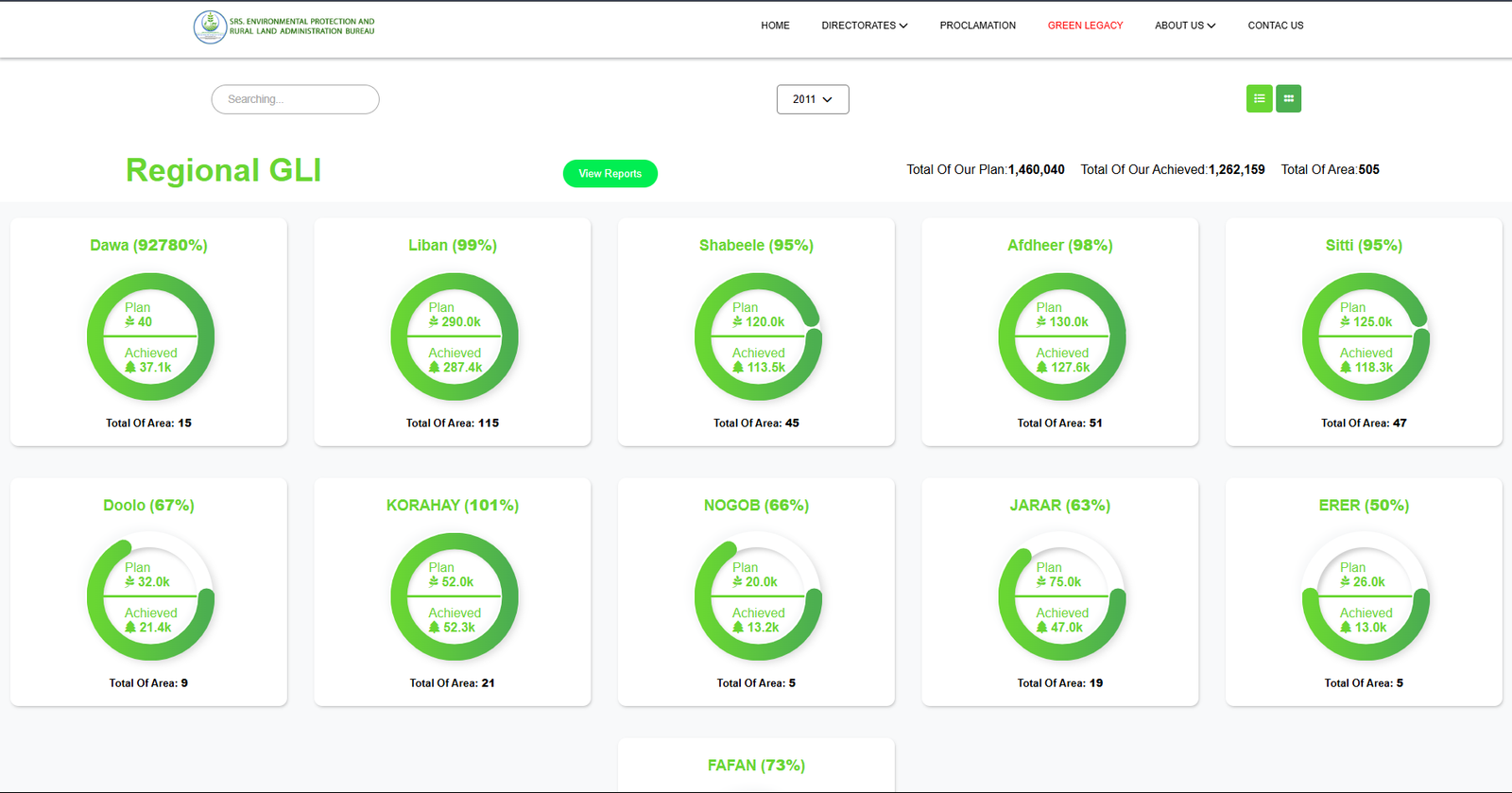Go to the Home page
The height and width of the screenshot is (793, 1512).
click(x=775, y=26)
